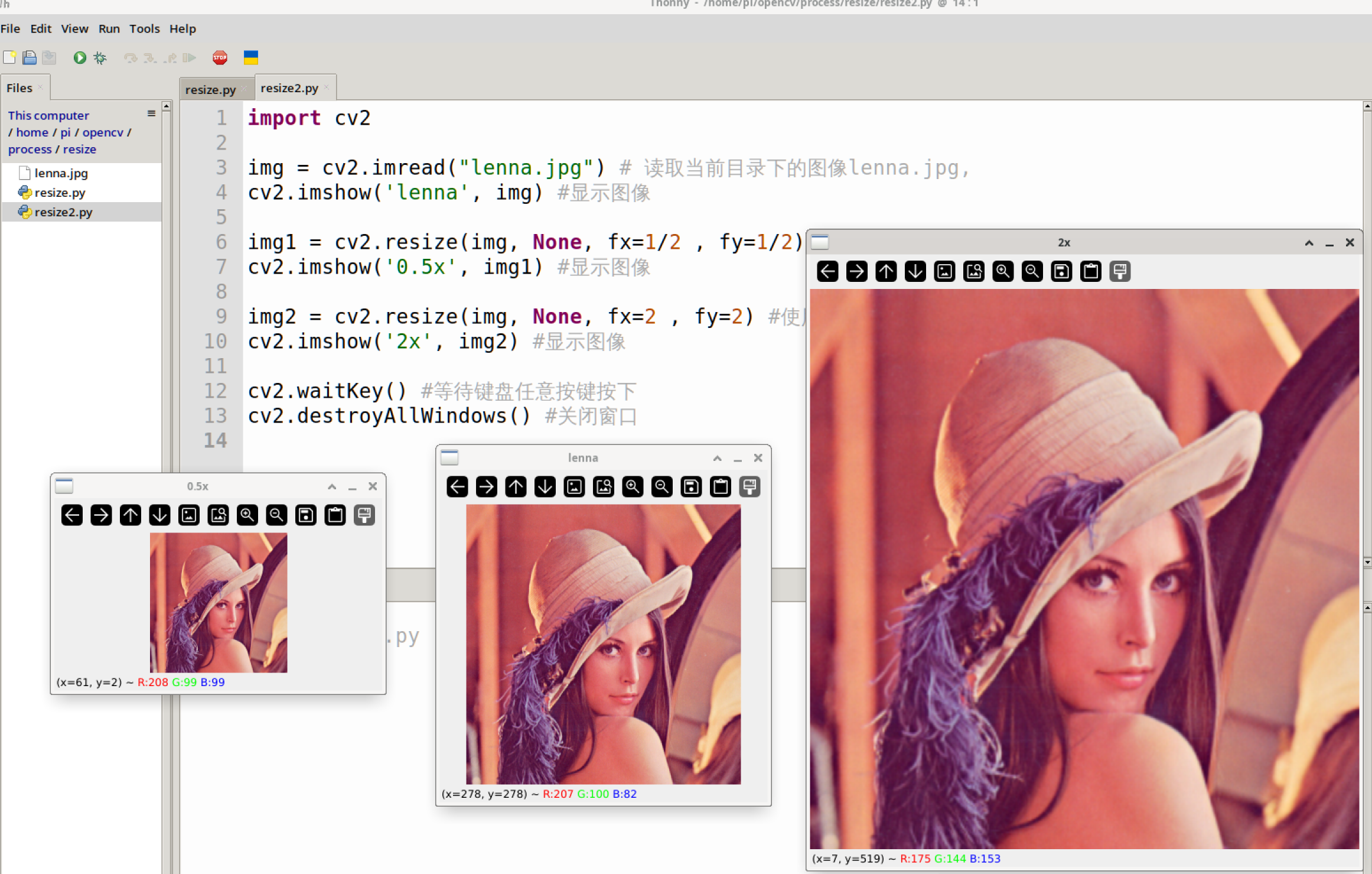Click the Stop execution button
1372x874 pixels.
[x=221, y=56]
